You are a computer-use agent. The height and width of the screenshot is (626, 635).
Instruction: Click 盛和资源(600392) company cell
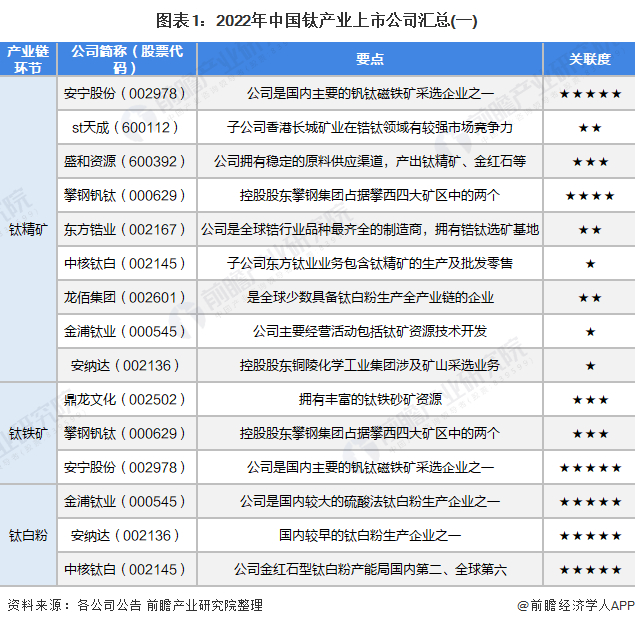point(125,162)
